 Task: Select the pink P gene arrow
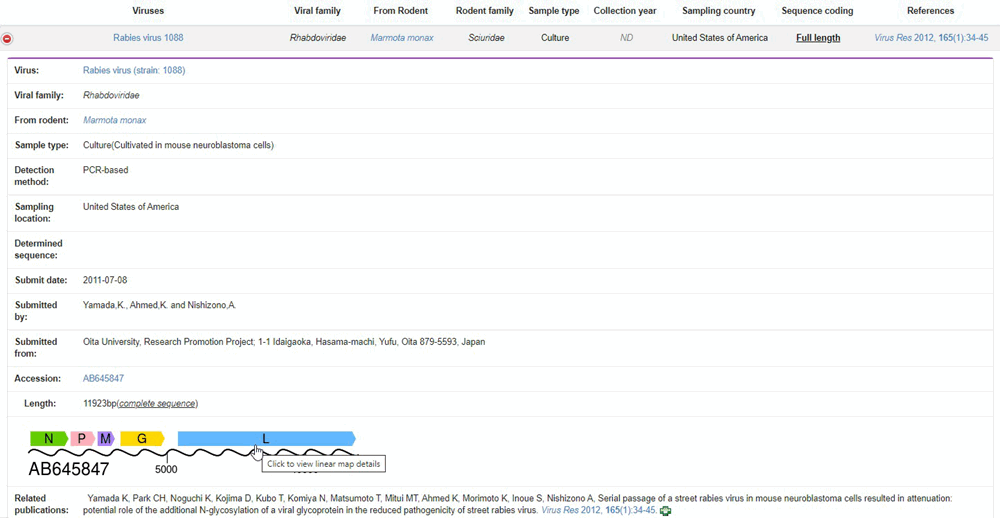pyautogui.click(x=82, y=439)
